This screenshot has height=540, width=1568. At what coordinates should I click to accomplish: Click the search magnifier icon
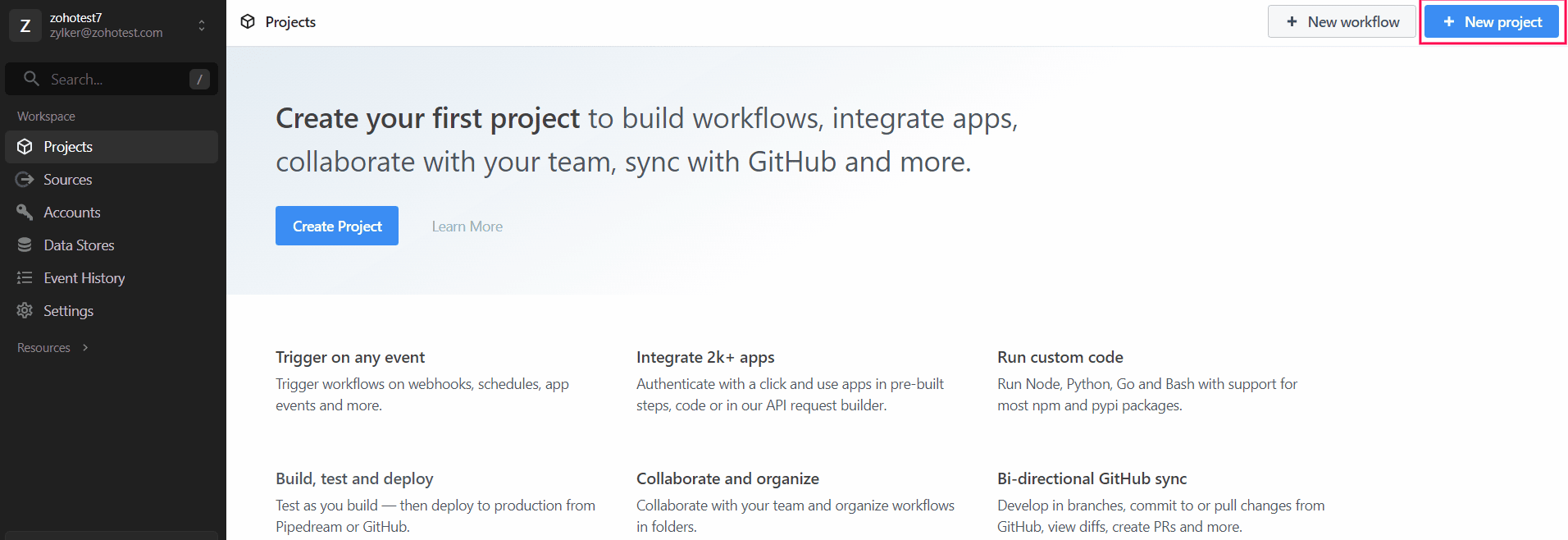click(x=31, y=79)
